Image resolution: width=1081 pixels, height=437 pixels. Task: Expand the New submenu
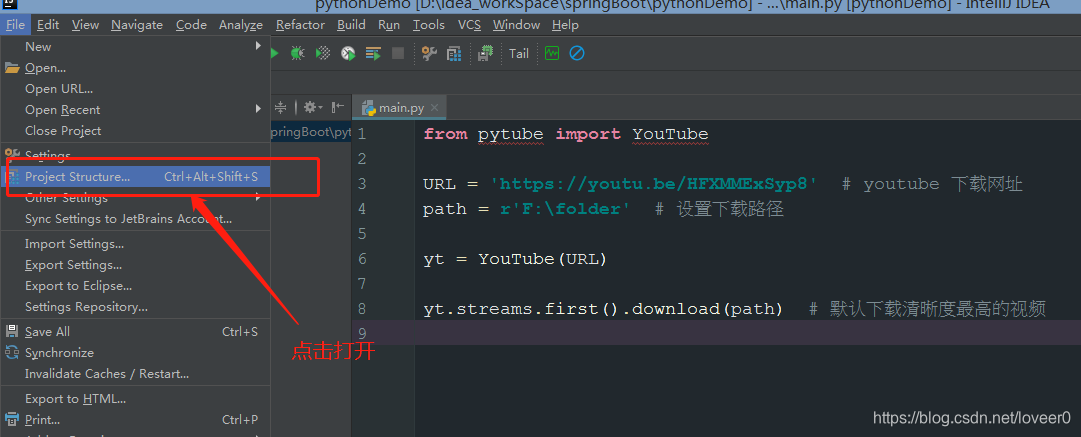(x=135, y=47)
